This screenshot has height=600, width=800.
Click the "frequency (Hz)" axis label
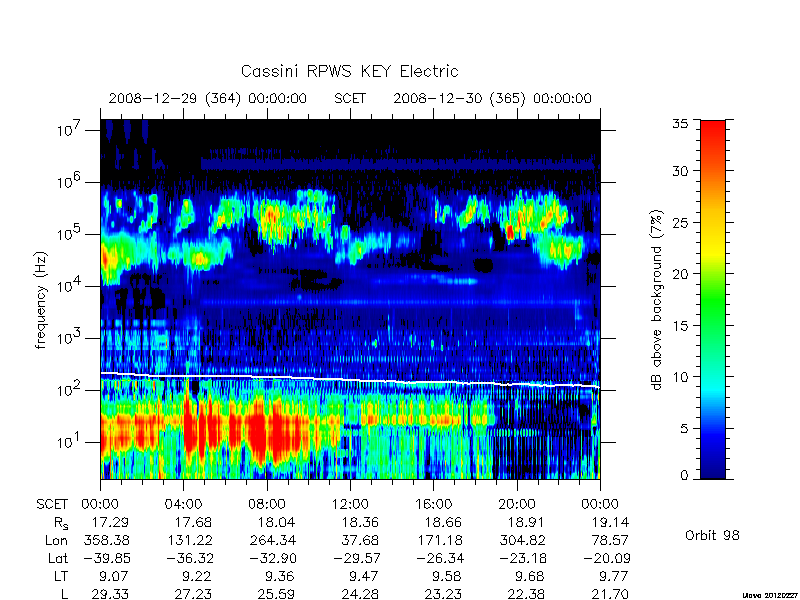pos(41,301)
